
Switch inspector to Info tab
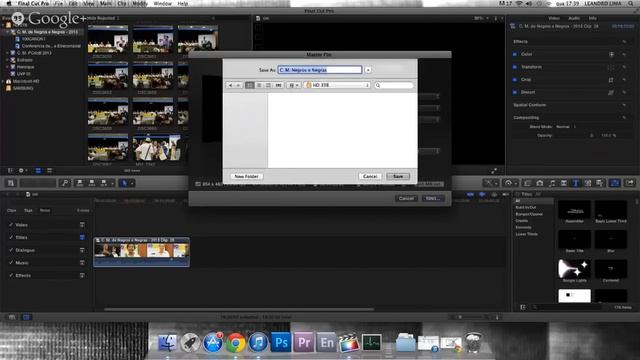pos(593,18)
